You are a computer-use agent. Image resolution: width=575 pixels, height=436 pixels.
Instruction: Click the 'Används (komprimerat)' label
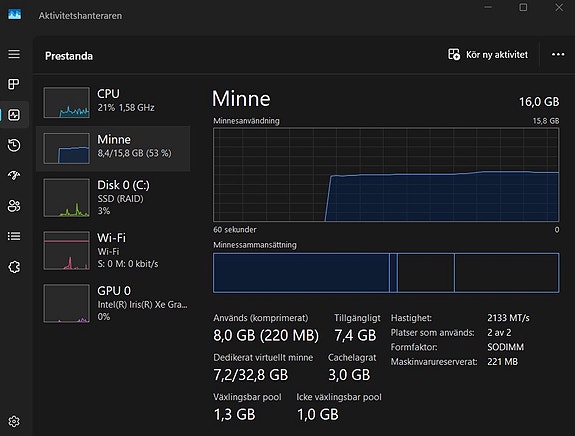tap(261, 318)
